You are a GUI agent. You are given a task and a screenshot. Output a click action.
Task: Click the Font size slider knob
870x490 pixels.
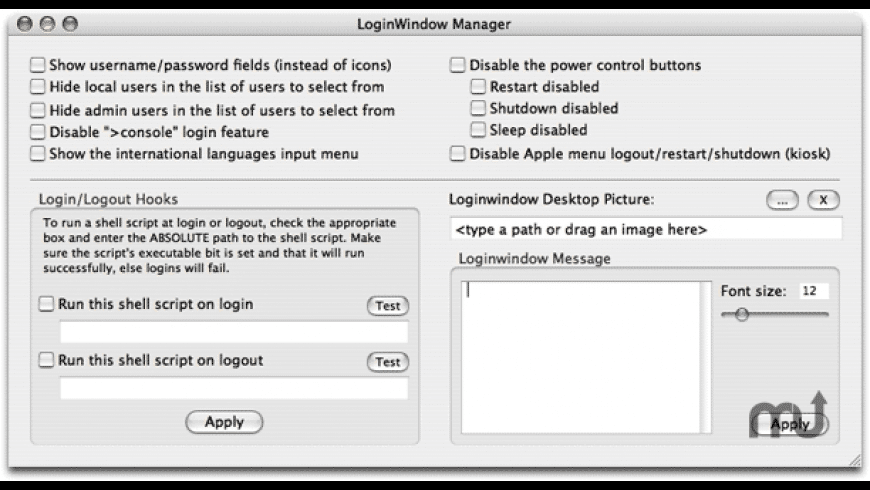742,315
